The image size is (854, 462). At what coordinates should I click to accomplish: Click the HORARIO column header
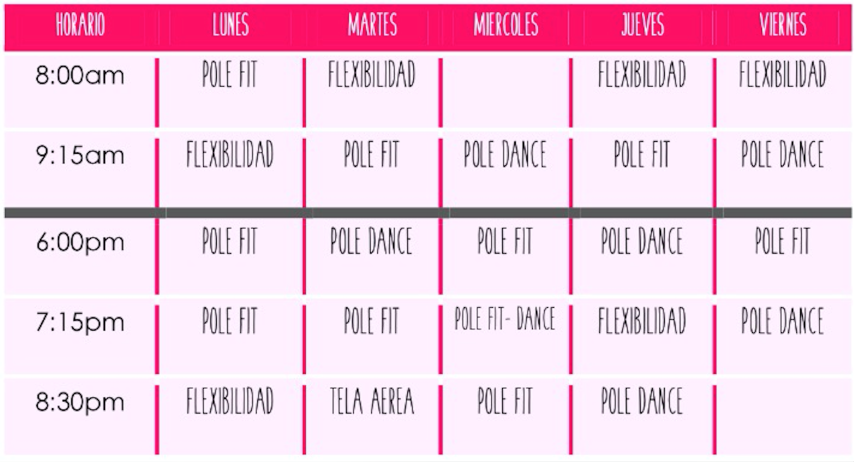click(x=80, y=25)
